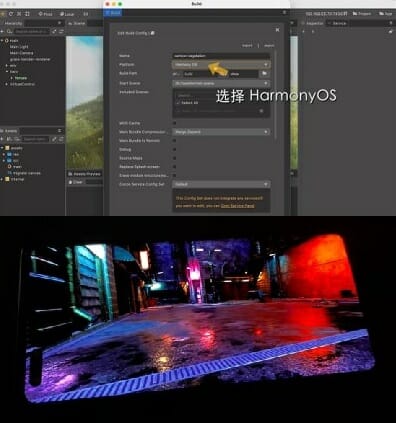
Task: Open the Inspector panel options menu icon
Action: coord(391,23)
